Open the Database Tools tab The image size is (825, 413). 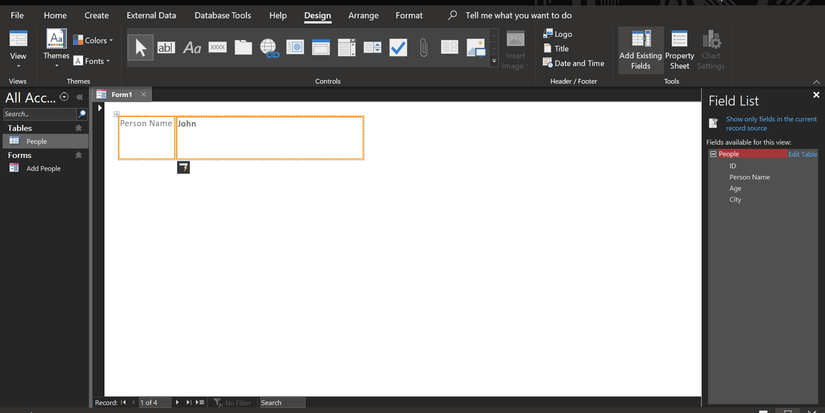(223, 16)
